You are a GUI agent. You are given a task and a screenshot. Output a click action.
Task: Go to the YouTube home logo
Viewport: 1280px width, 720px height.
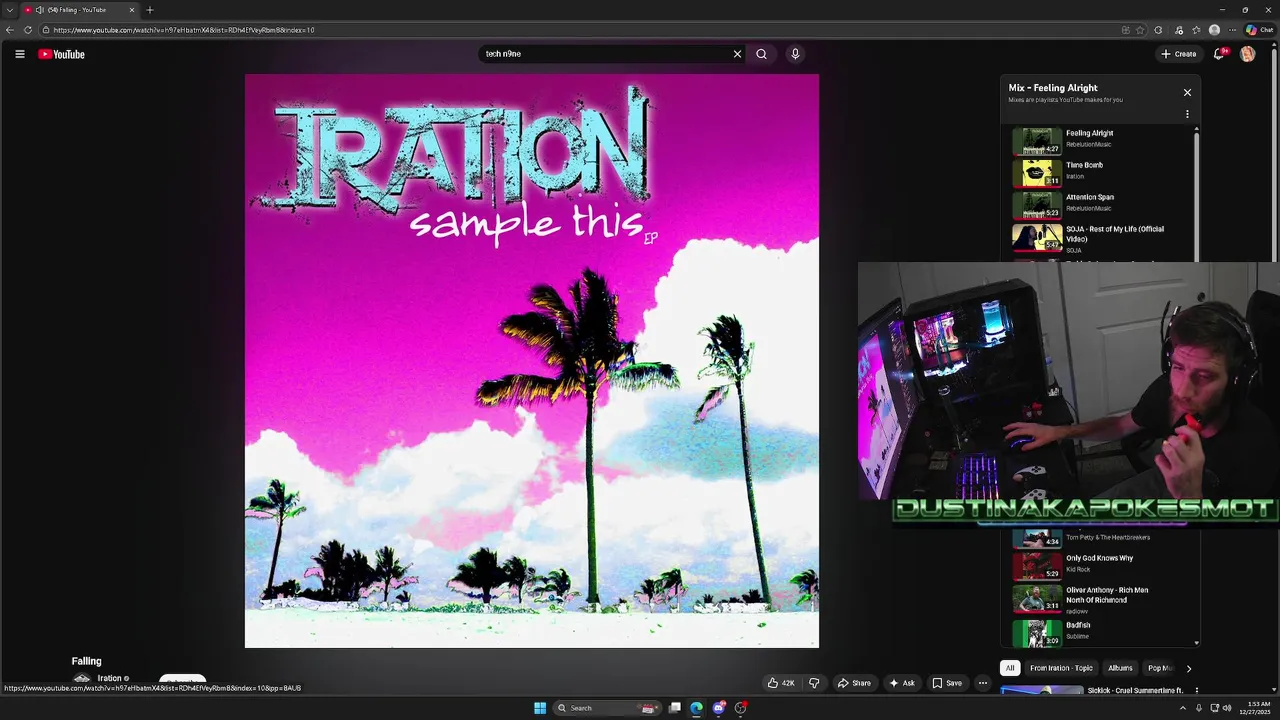tap(61, 54)
